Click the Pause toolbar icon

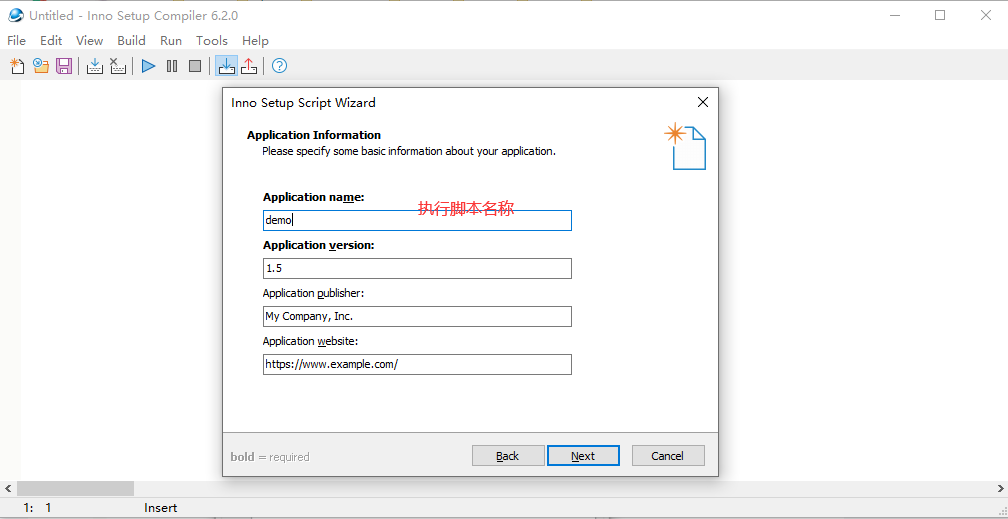click(x=172, y=66)
